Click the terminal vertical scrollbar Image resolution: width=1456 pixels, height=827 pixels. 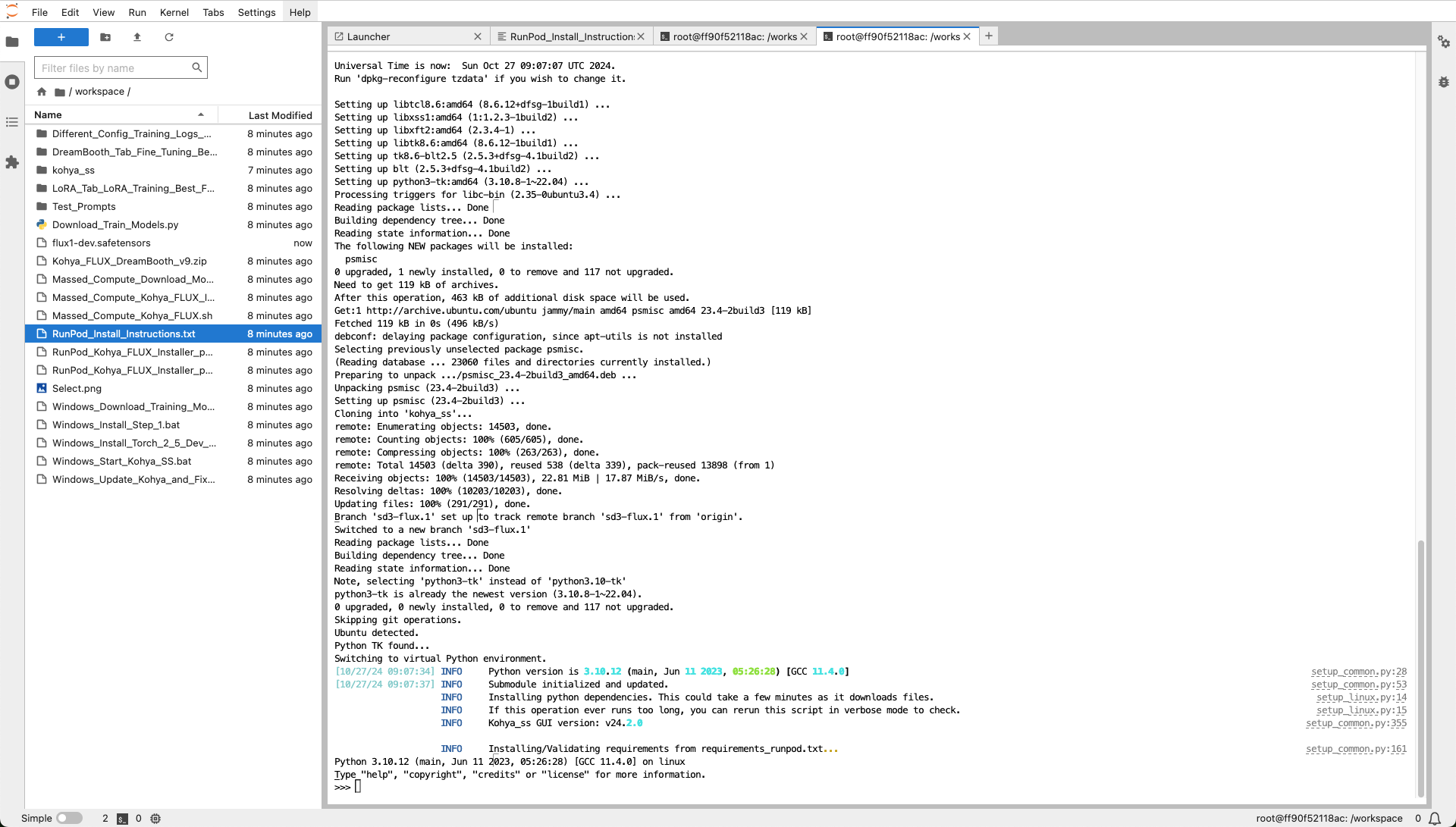click(x=1420, y=667)
